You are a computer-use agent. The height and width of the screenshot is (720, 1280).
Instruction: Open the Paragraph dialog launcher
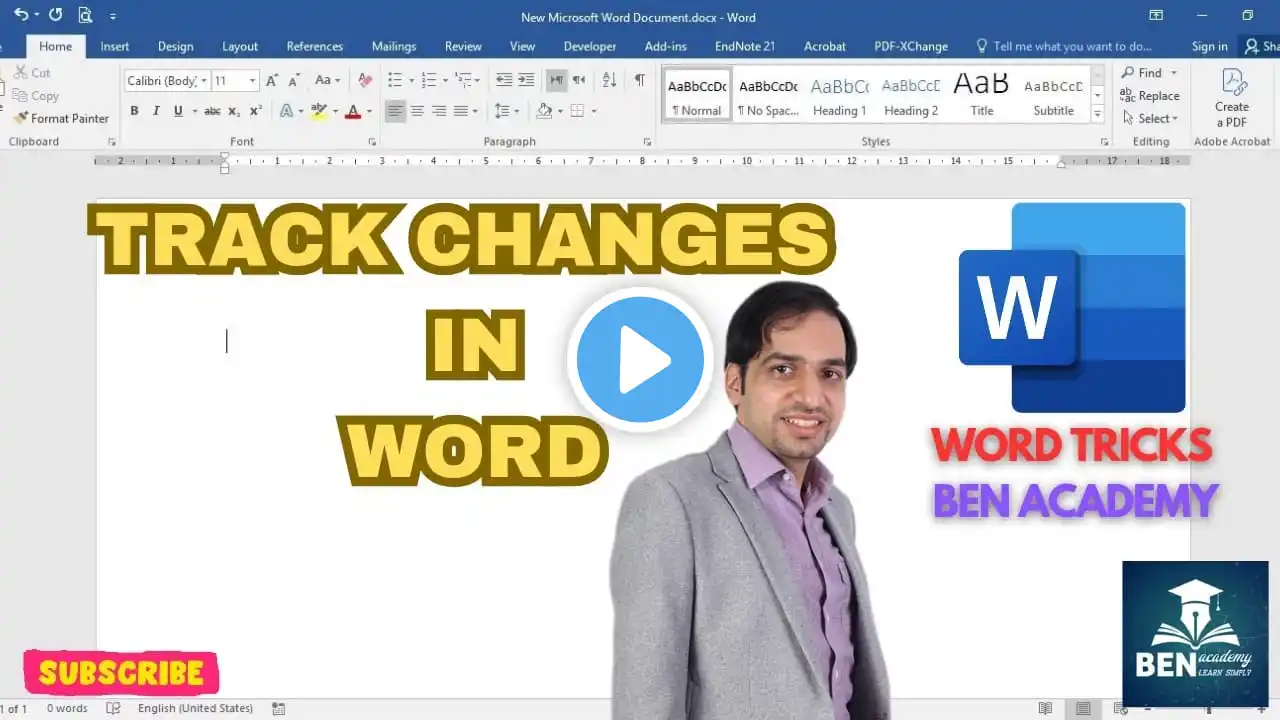tap(648, 142)
